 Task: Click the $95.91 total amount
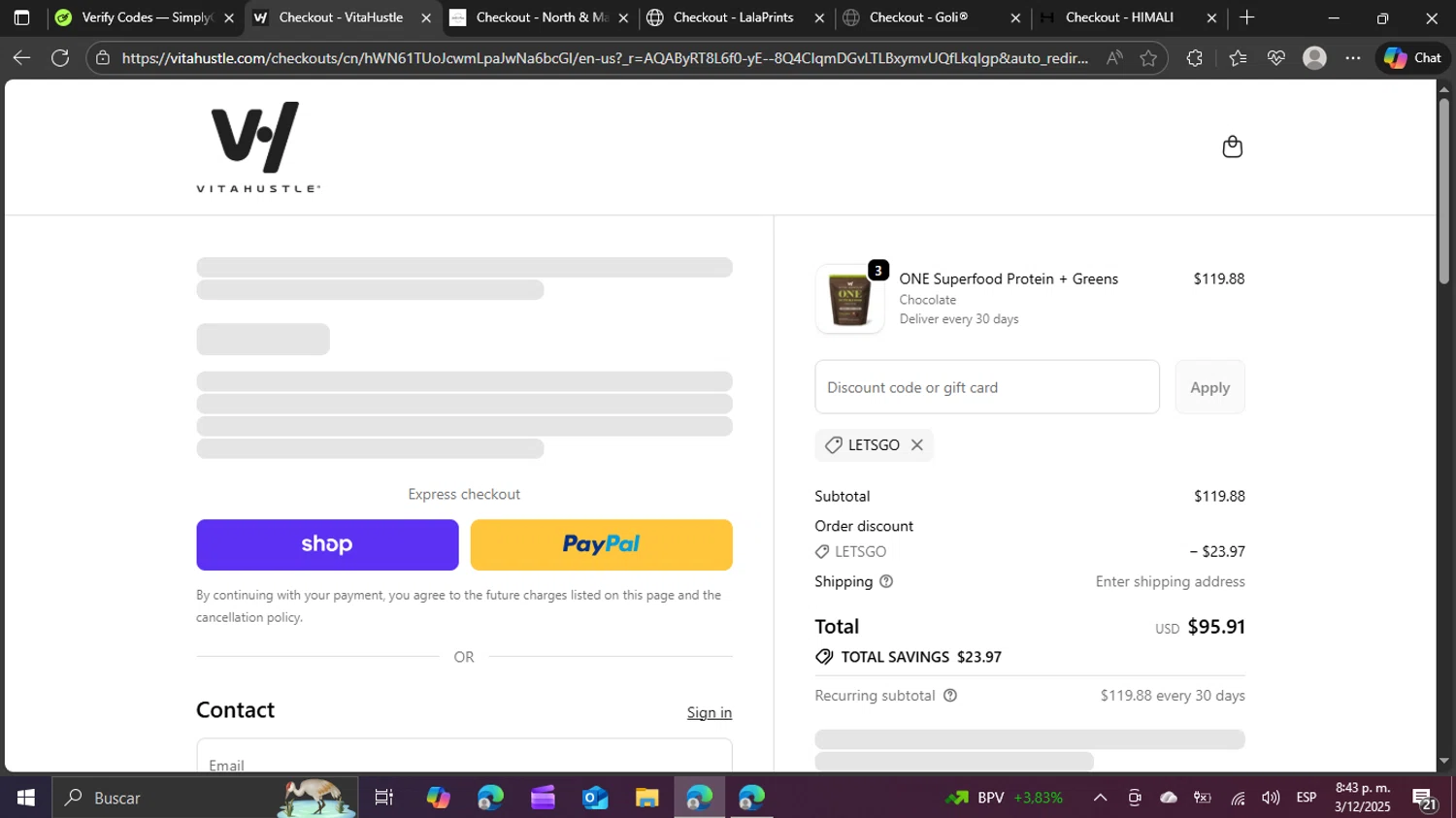click(x=1216, y=627)
